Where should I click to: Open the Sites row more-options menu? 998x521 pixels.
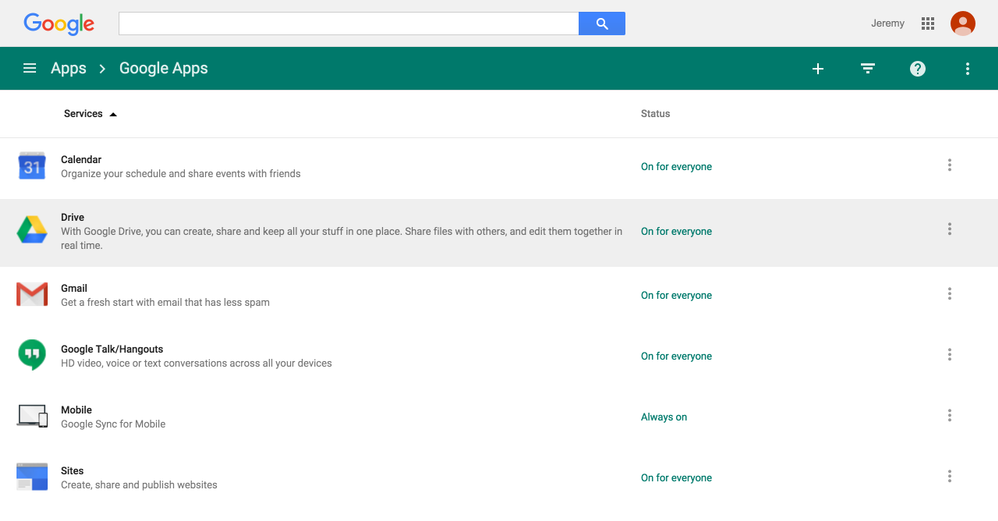949,476
